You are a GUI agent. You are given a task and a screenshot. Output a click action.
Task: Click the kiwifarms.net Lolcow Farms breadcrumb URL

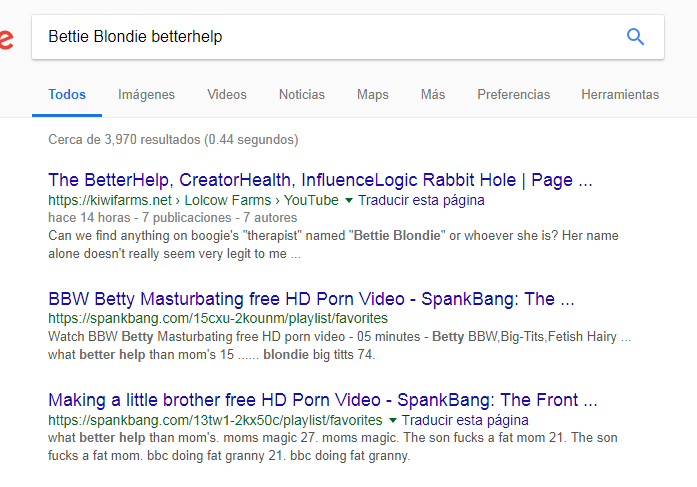click(193, 200)
